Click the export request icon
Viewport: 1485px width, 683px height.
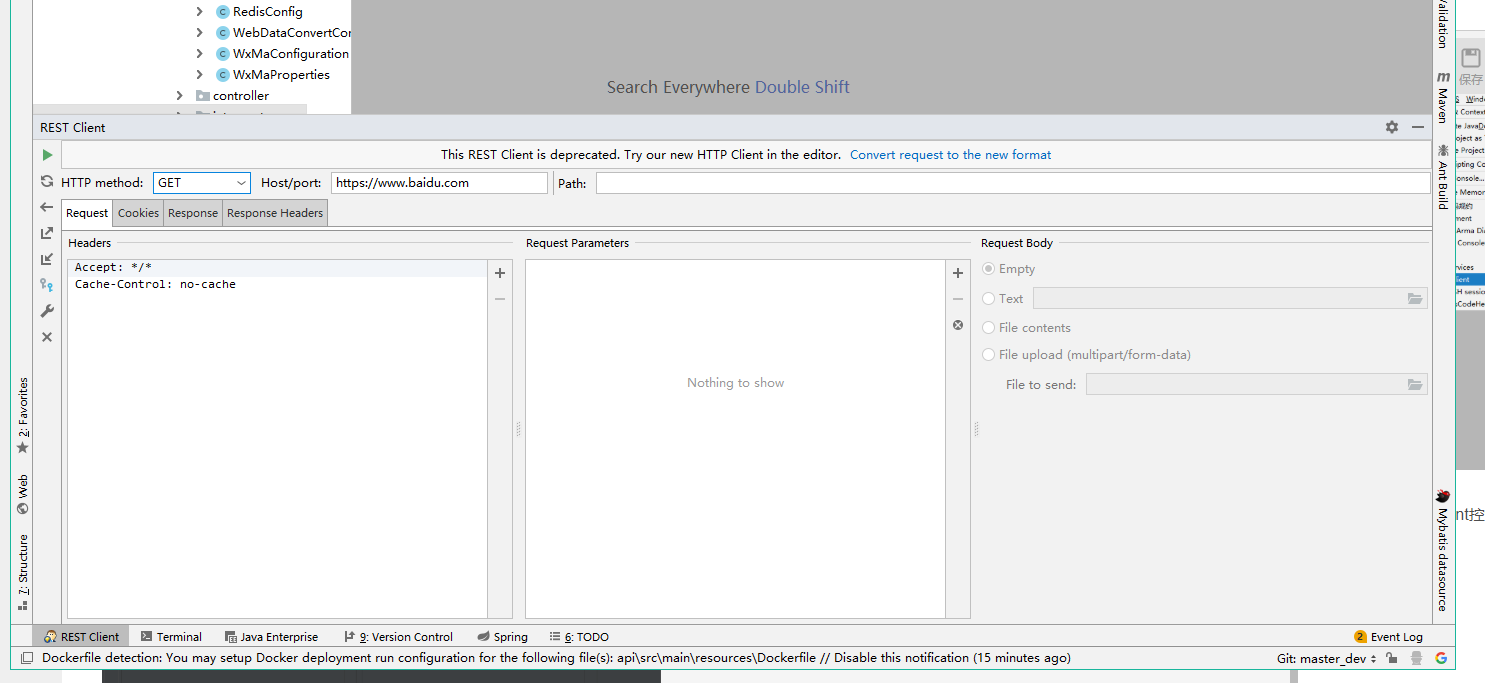tap(47, 233)
